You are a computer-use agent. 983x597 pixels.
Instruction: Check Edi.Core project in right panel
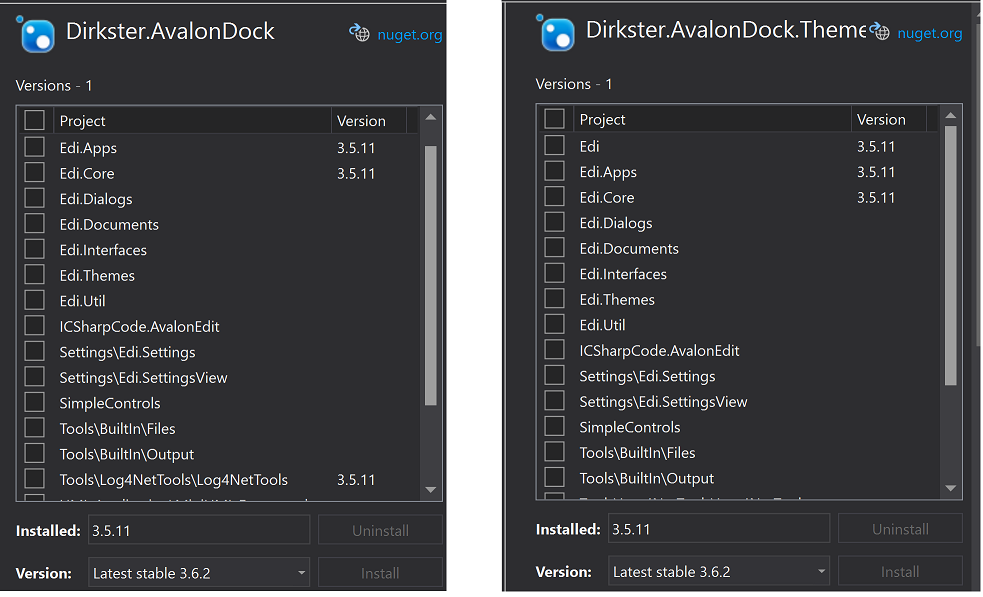coord(554,197)
